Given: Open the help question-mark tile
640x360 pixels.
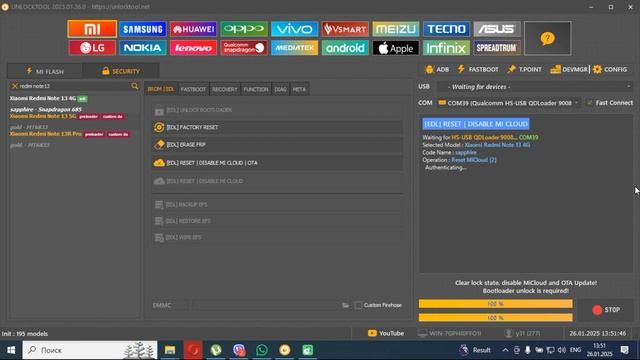Looking at the screenshot, I should tap(547, 38).
